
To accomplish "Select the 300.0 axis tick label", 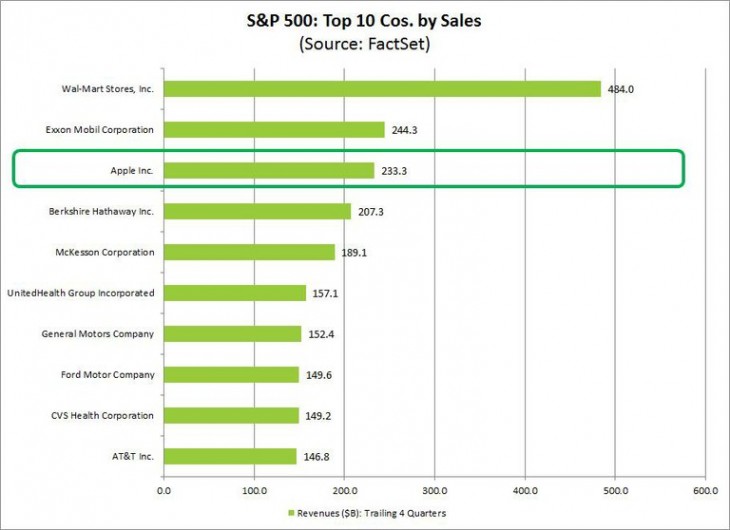I will coord(434,491).
